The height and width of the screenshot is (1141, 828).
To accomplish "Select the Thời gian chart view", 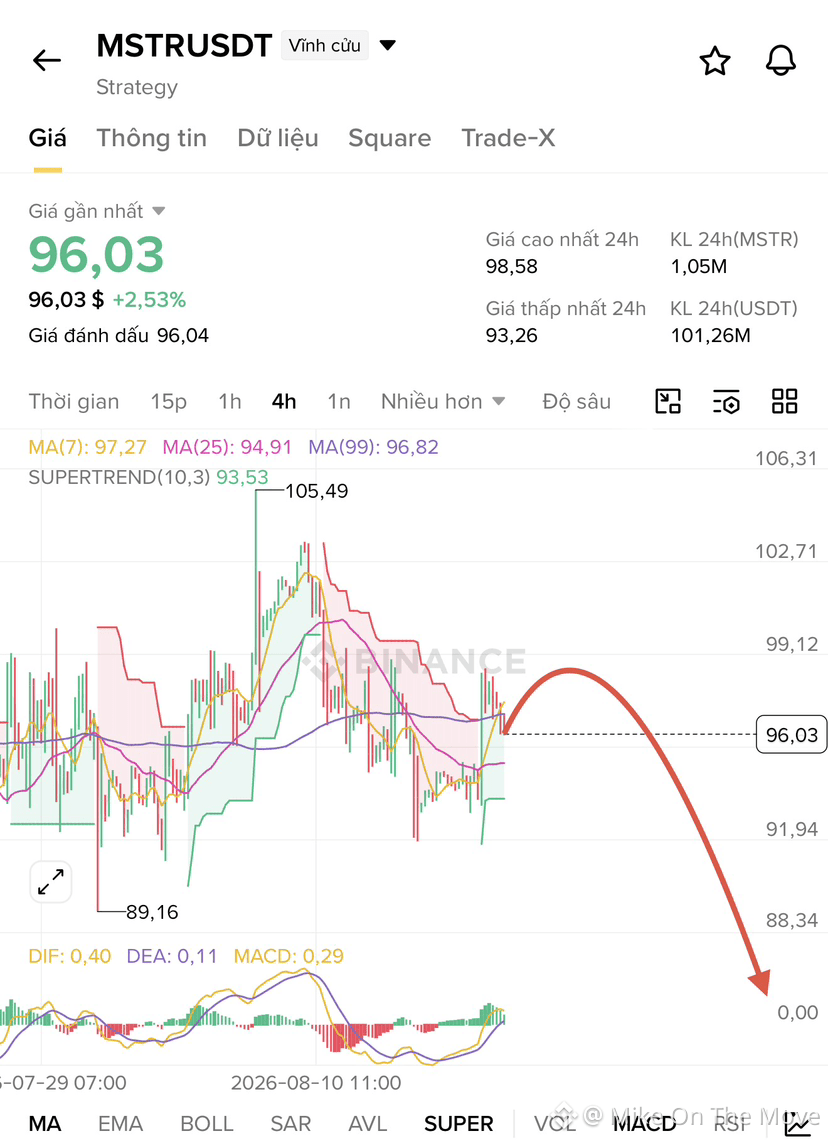I will point(73,401).
